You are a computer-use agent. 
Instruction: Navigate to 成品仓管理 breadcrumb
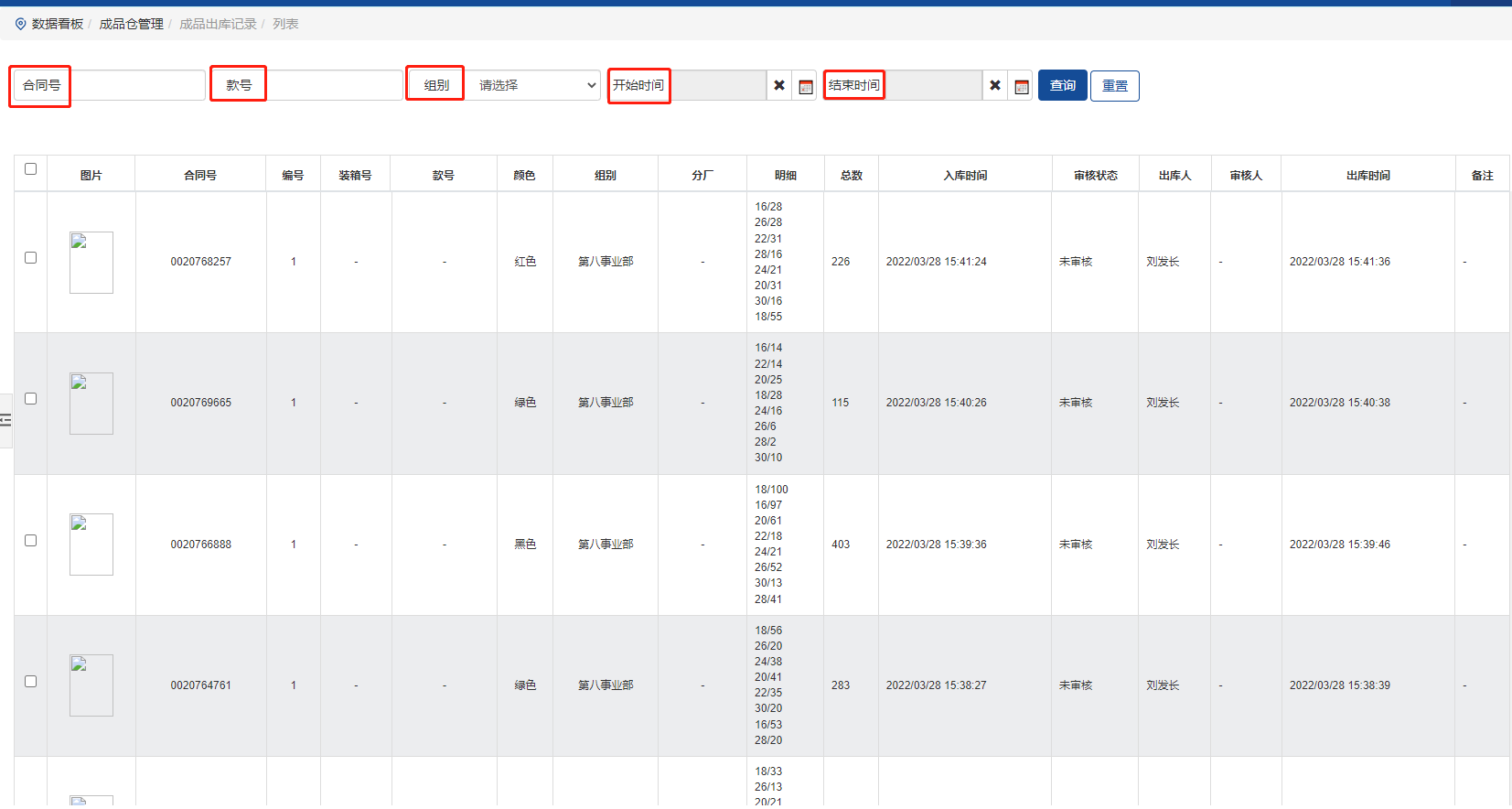pos(131,24)
